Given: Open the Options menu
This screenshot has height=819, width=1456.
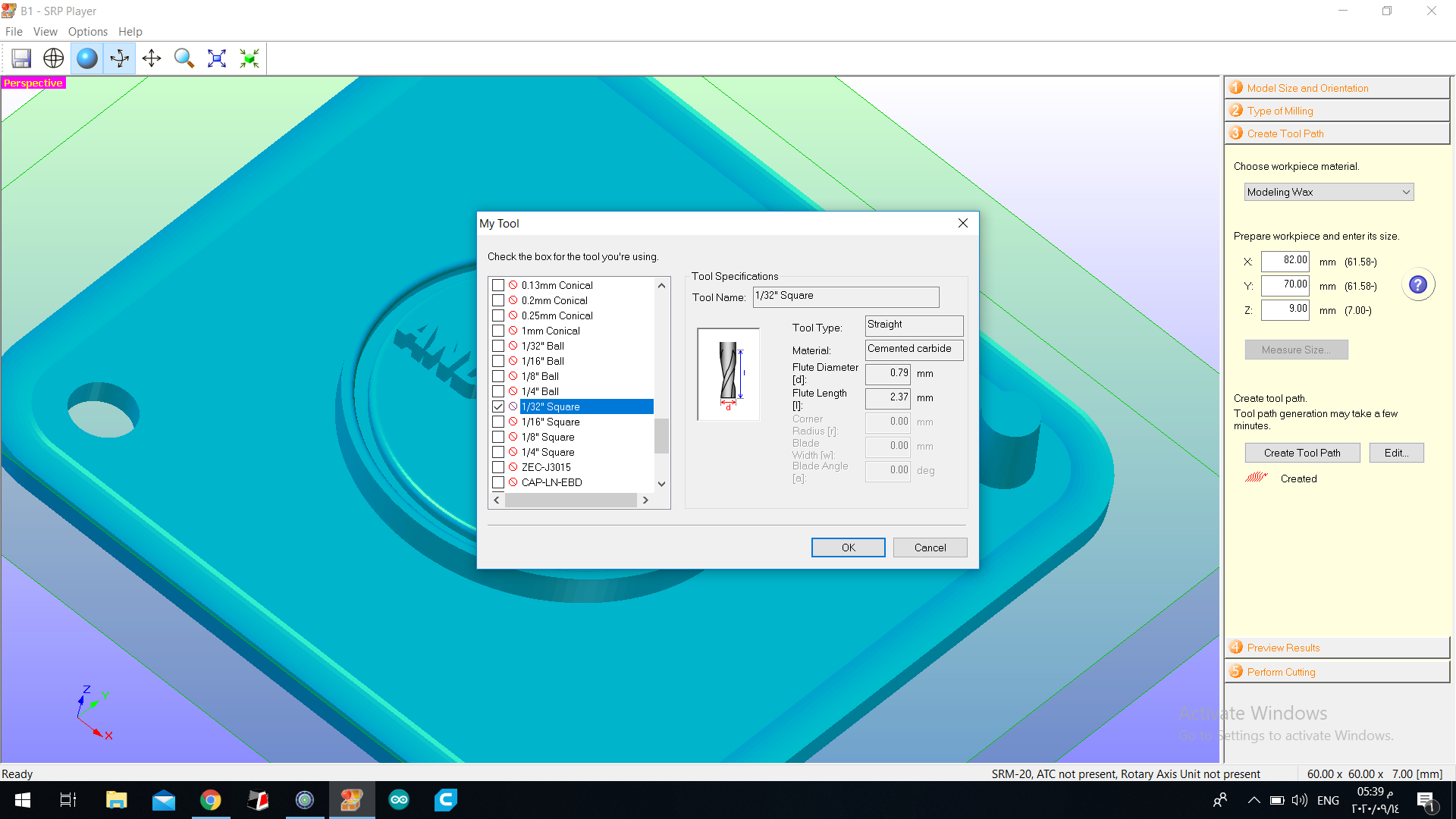Looking at the screenshot, I should pos(87,32).
